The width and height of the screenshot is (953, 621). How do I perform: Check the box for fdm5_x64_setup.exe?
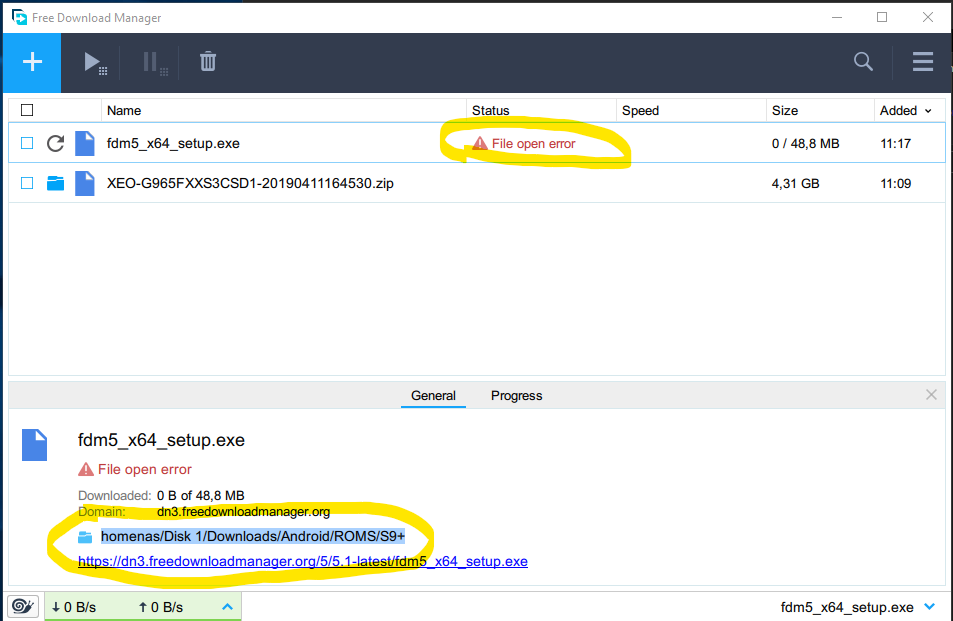tap(27, 143)
